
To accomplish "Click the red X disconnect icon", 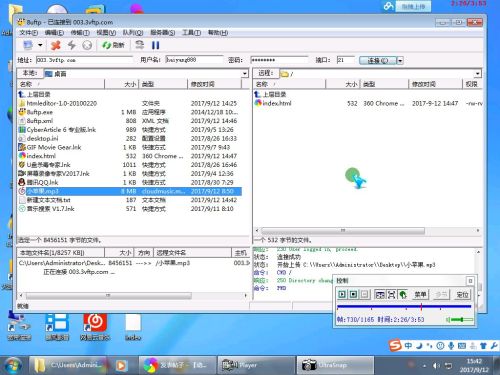I will click(x=56, y=45).
